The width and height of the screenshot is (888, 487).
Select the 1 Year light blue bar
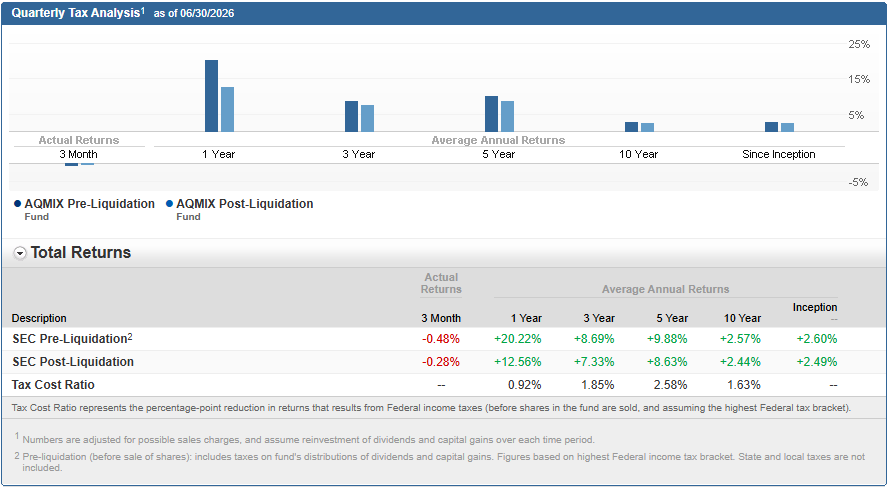[227, 109]
